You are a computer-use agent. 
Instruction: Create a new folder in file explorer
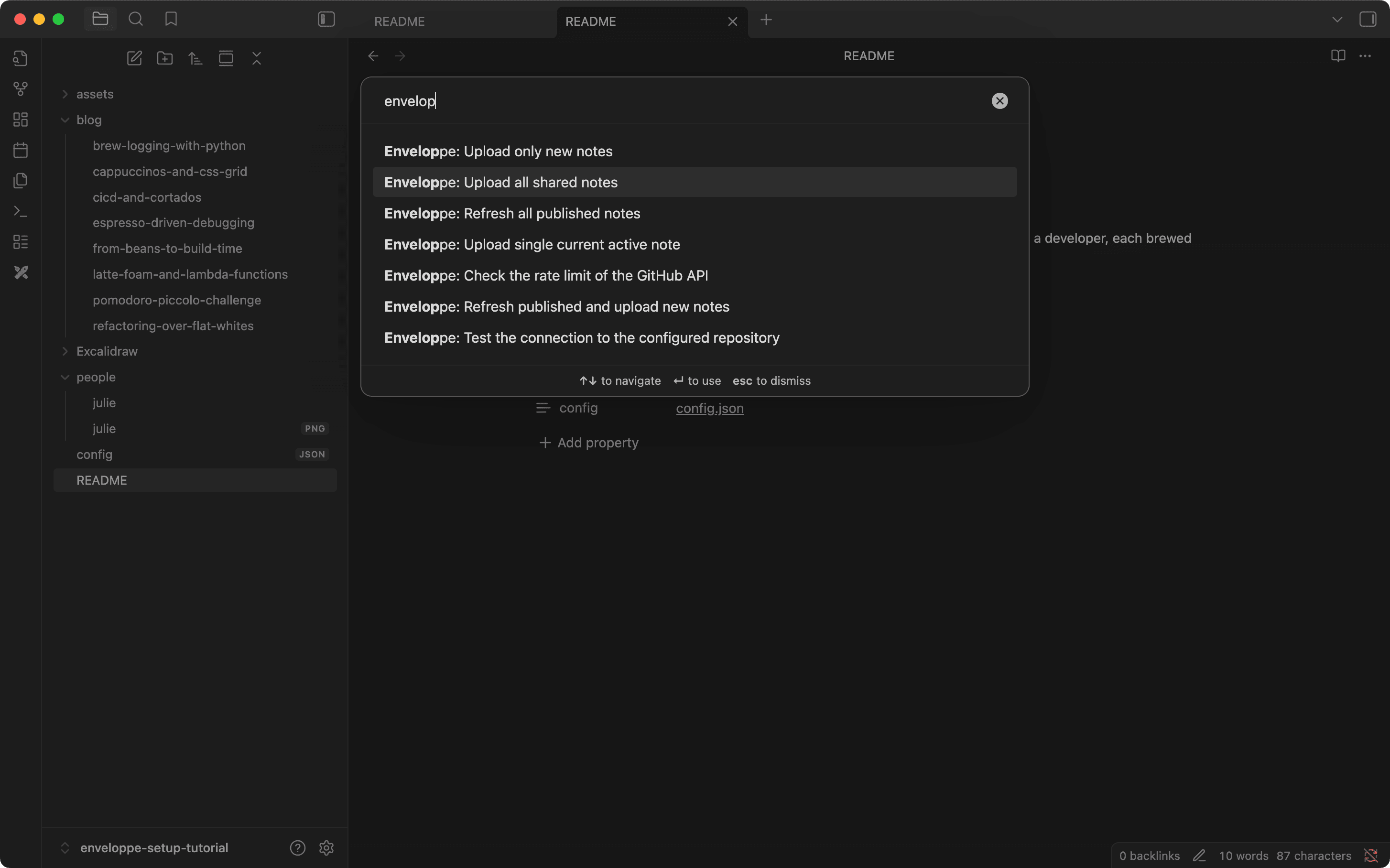click(165, 58)
